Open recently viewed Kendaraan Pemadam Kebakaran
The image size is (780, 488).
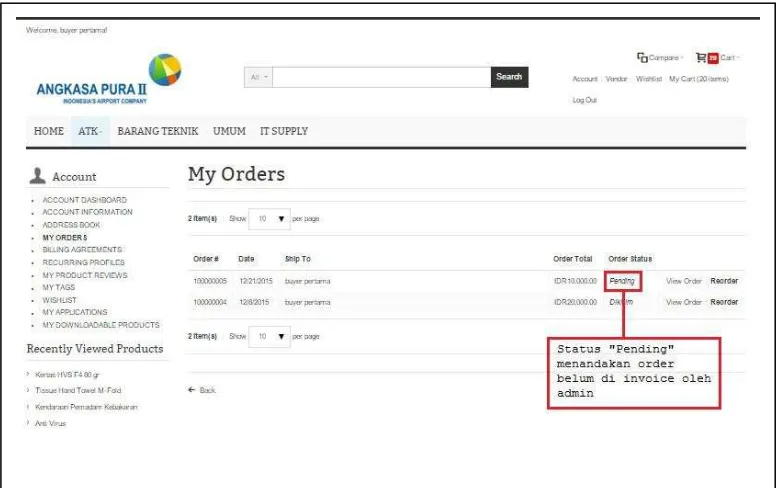(86, 407)
